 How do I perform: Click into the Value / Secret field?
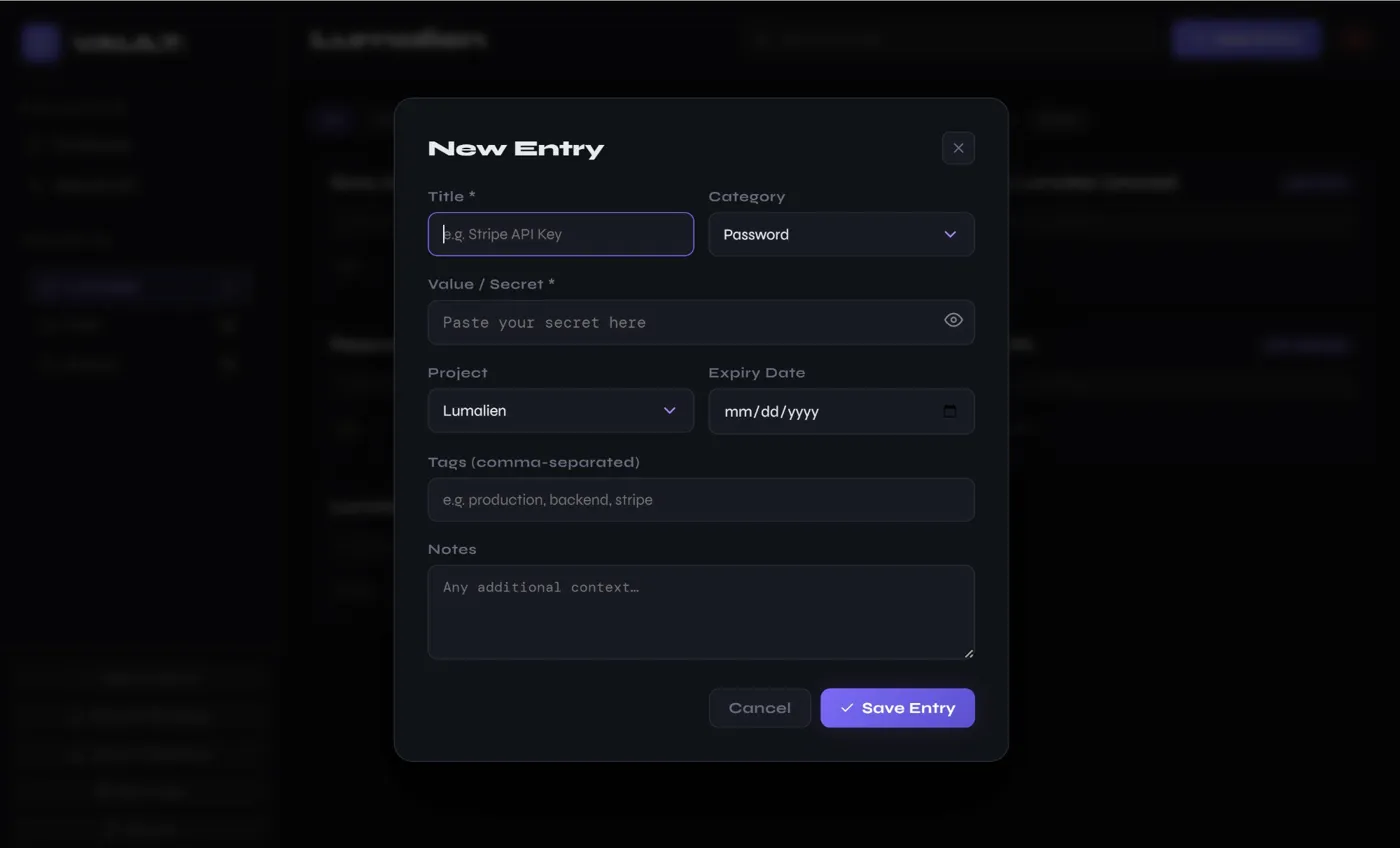pyautogui.click(x=680, y=322)
